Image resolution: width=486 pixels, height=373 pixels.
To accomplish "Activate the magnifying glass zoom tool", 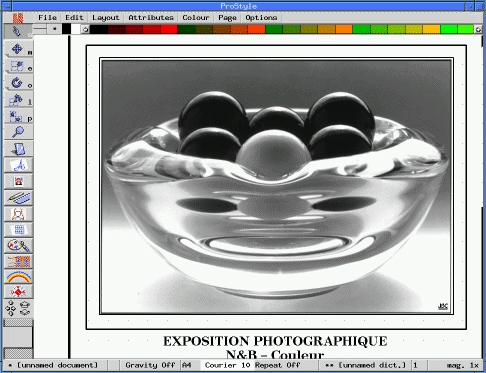I will point(18,132).
